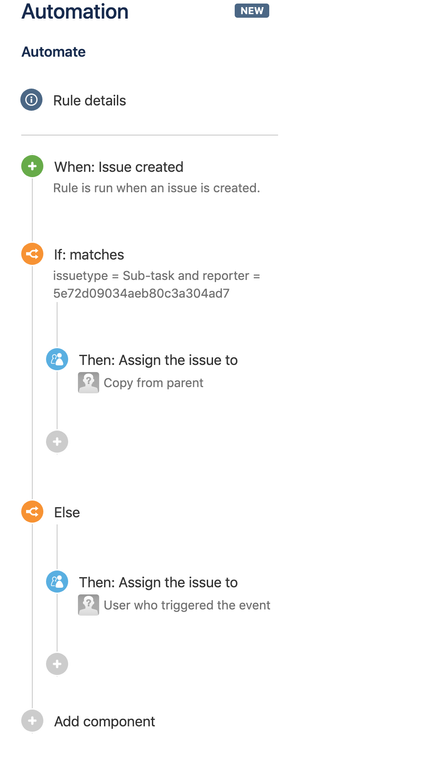Click the Copy from parent text

(153, 383)
